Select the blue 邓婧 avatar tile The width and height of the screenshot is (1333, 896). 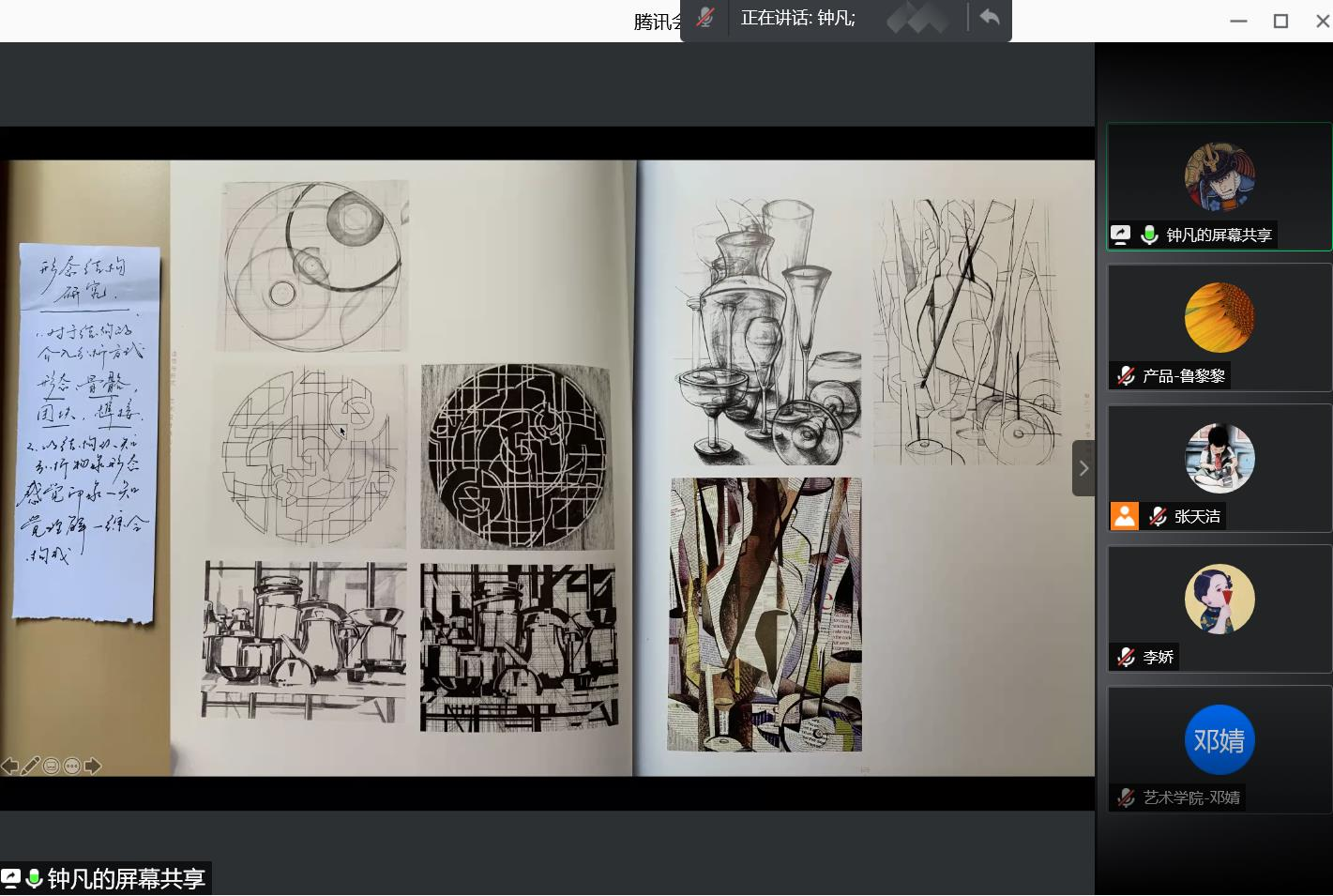(1219, 740)
